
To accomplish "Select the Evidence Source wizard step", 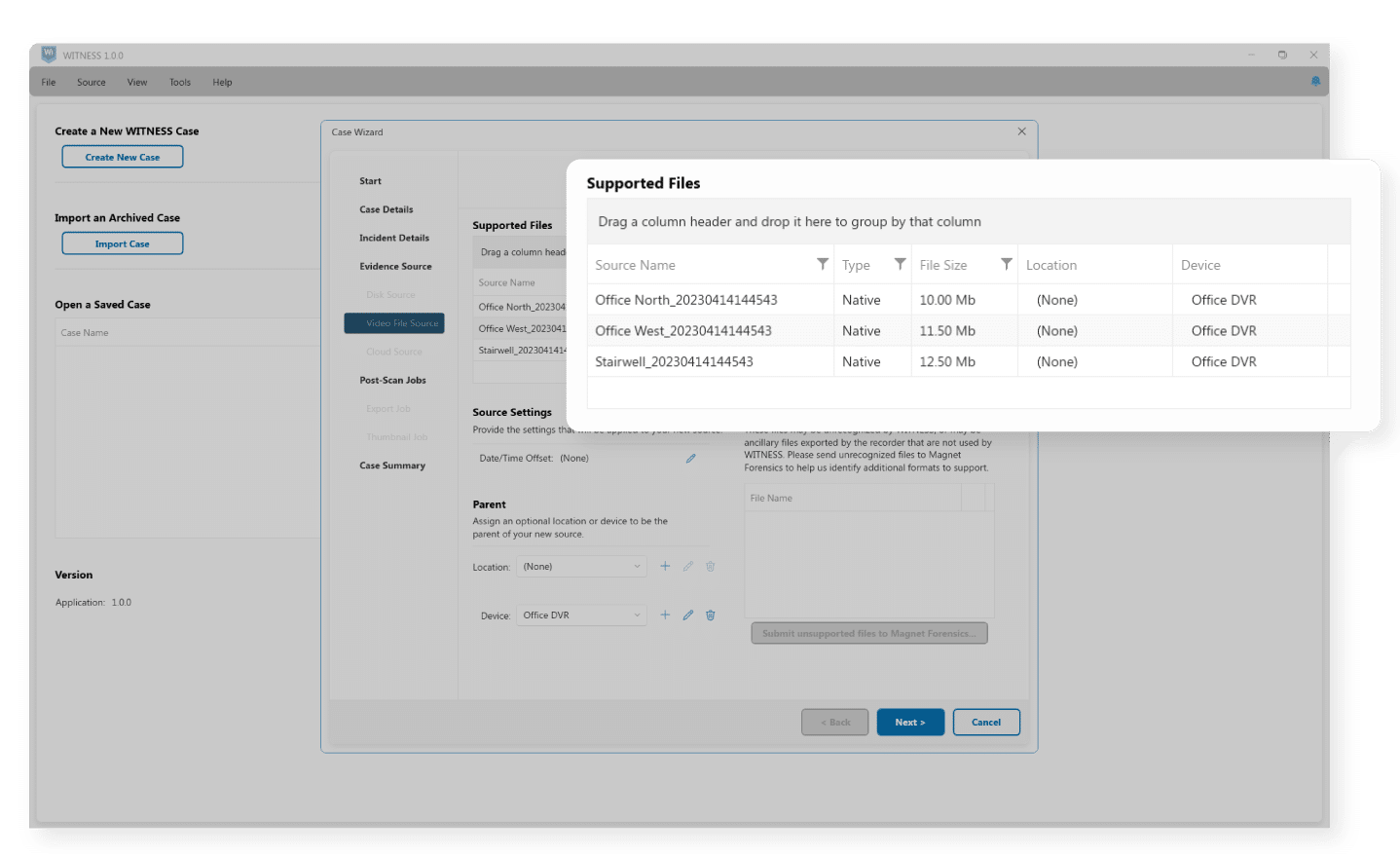I will (x=395, y=266).
